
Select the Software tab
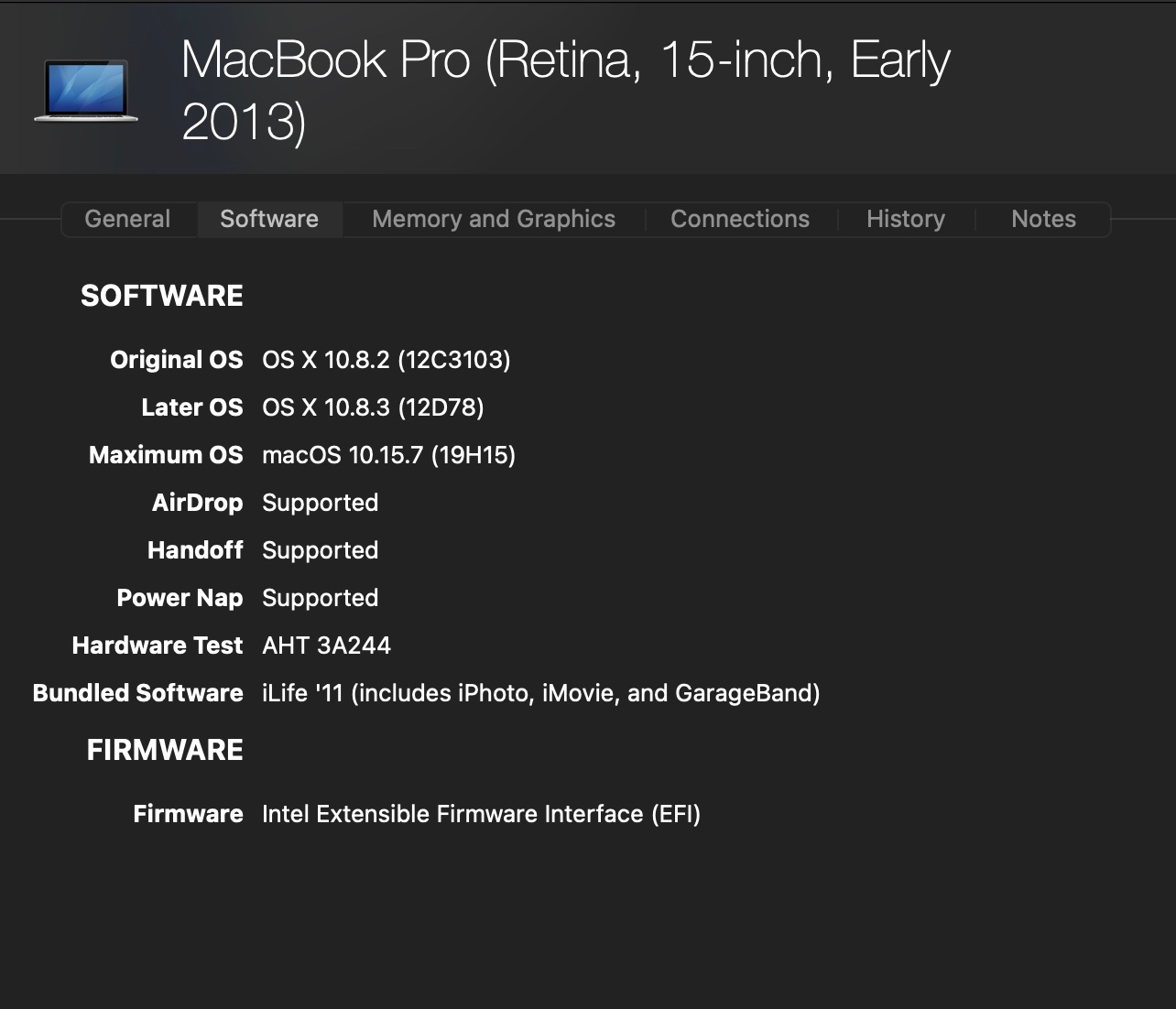click(269, 219)
